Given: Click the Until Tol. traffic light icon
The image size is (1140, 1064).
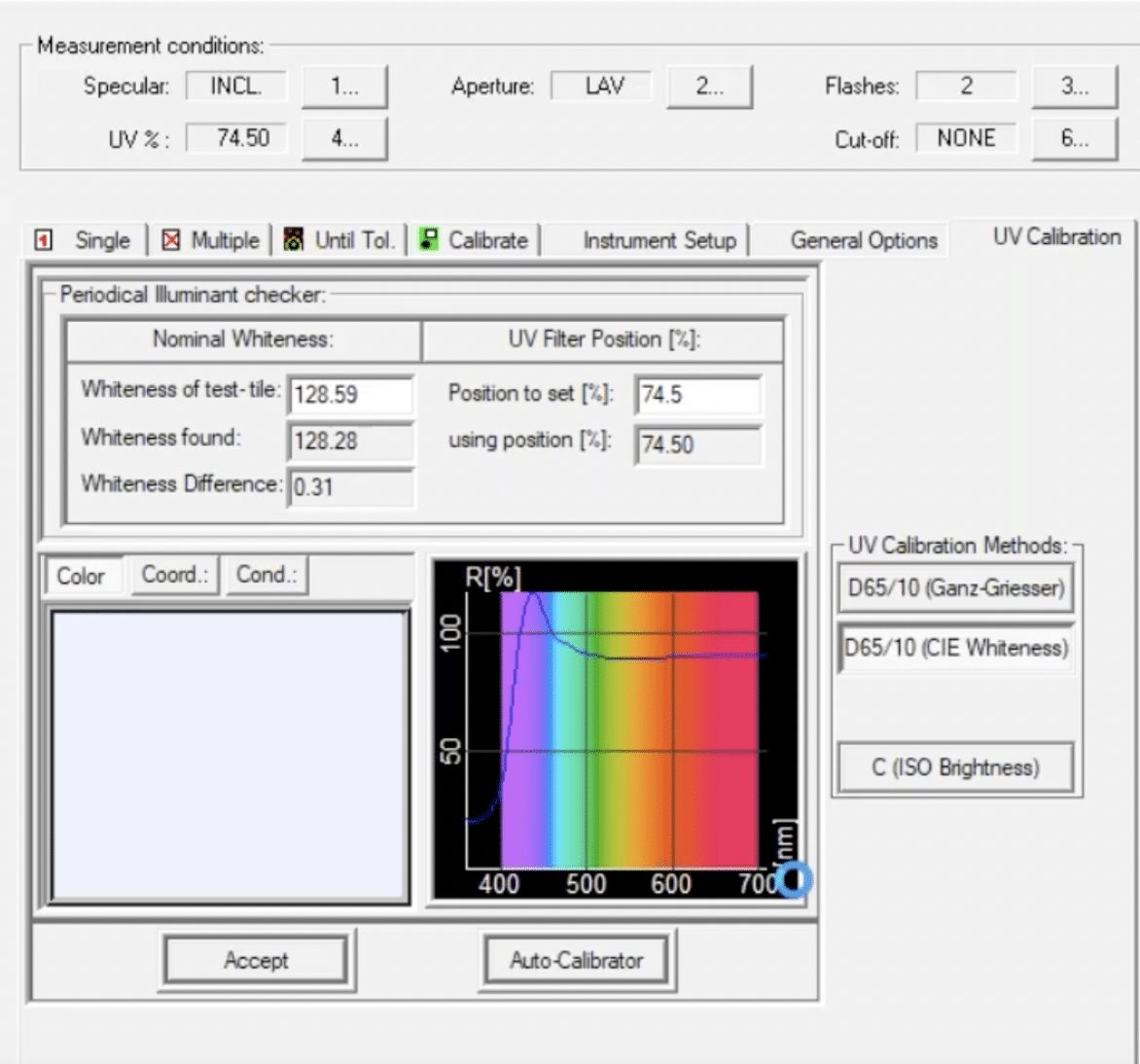Looking at the screenshot, I should pyautogui.click(x=293, y=239).
